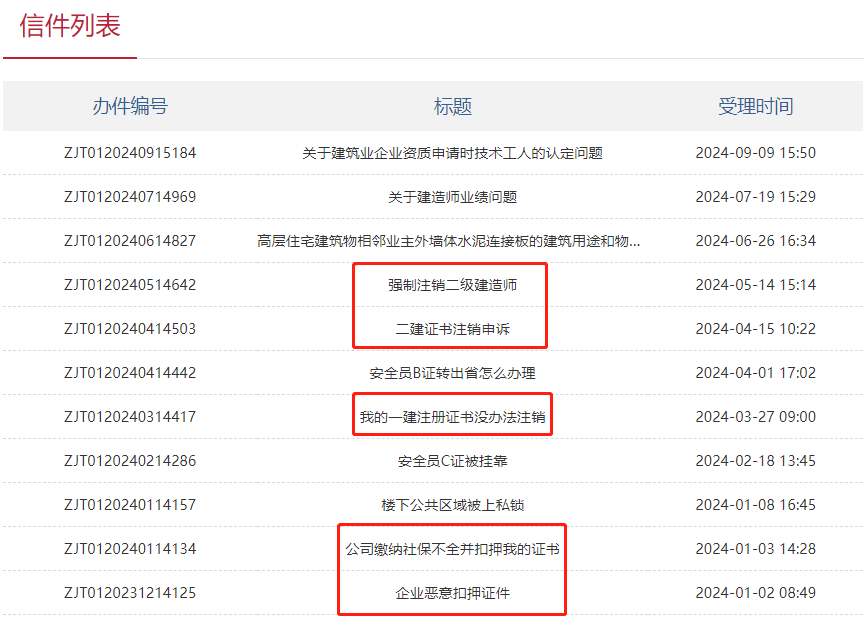
Task: Open letter 安全员C证被挂靠
Action: pos(452,461)
